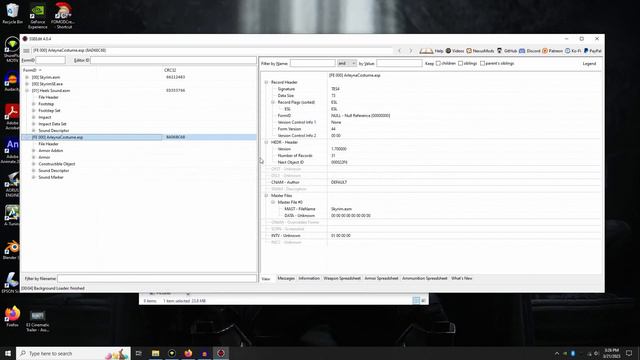The width and height of the screenshot is (640, 360).
Task: Open Adobe Animate desktop icon
Action: pos(12,150)
